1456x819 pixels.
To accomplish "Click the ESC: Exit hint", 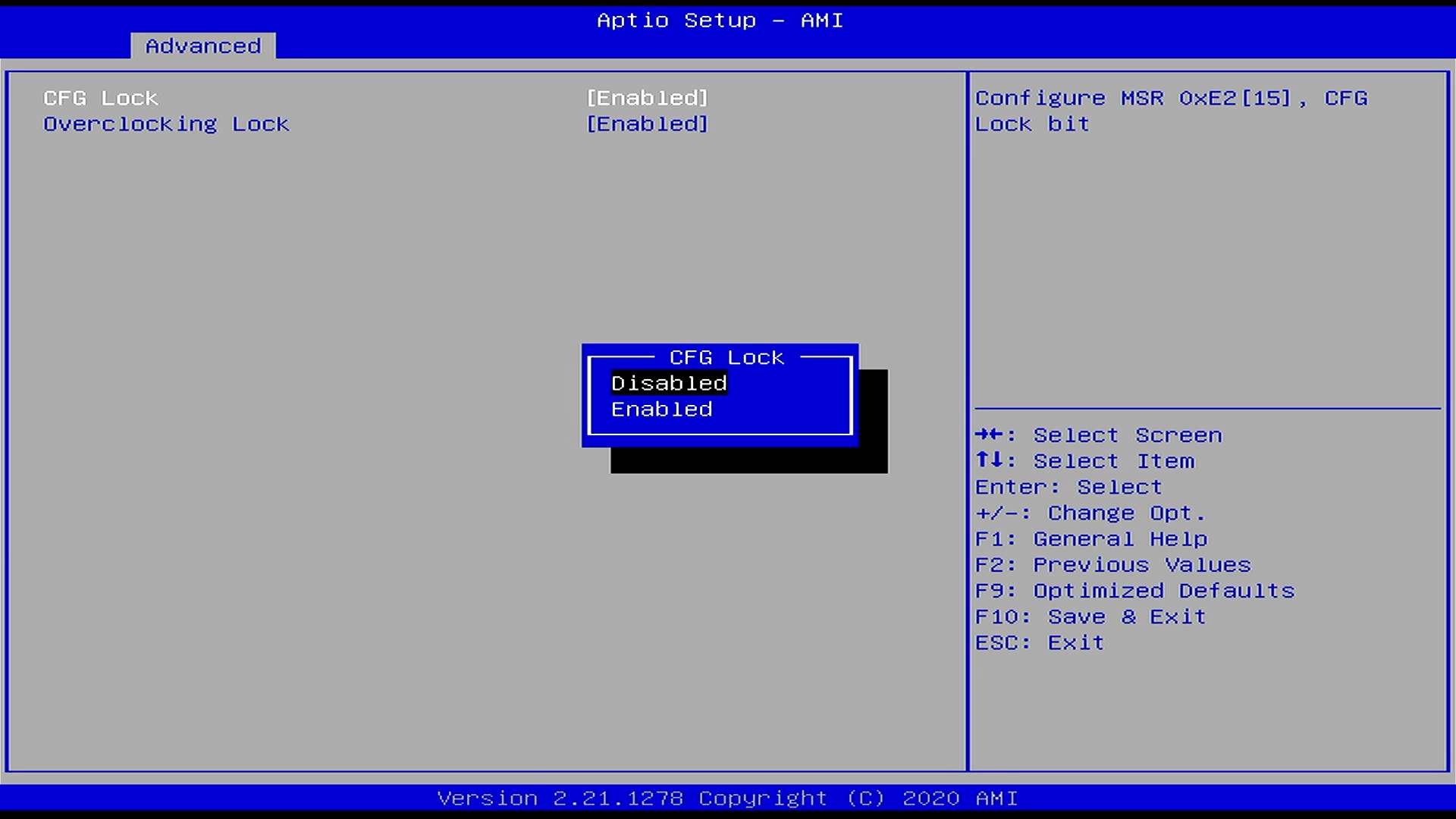I will (1039, 643).
